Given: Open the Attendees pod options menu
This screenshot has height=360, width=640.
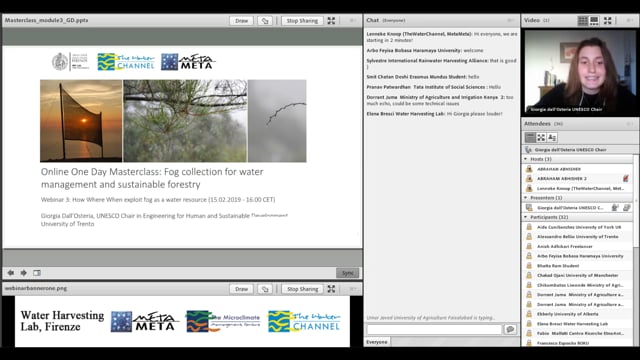Looking at the screenshot, I should pos(630,124).
